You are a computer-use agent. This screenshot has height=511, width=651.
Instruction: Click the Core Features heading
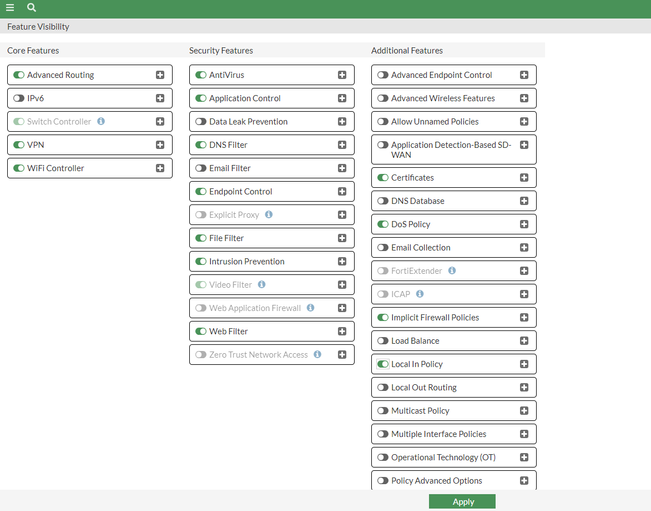pos(33,50)
